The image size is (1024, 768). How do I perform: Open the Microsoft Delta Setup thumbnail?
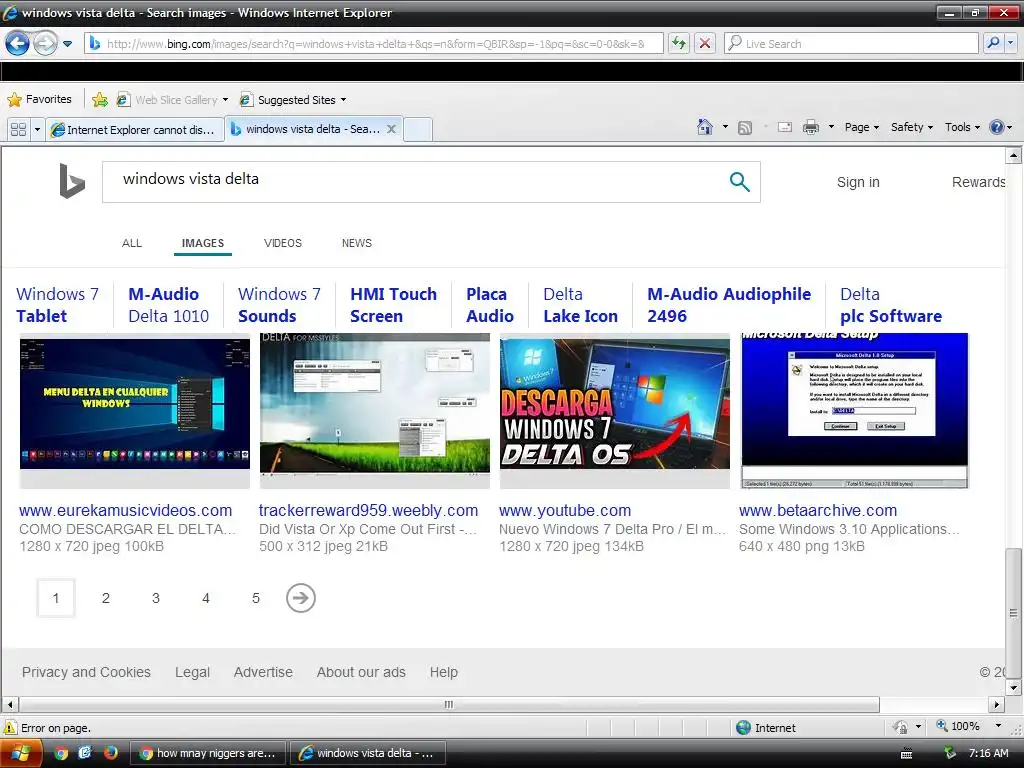point(854,411)
